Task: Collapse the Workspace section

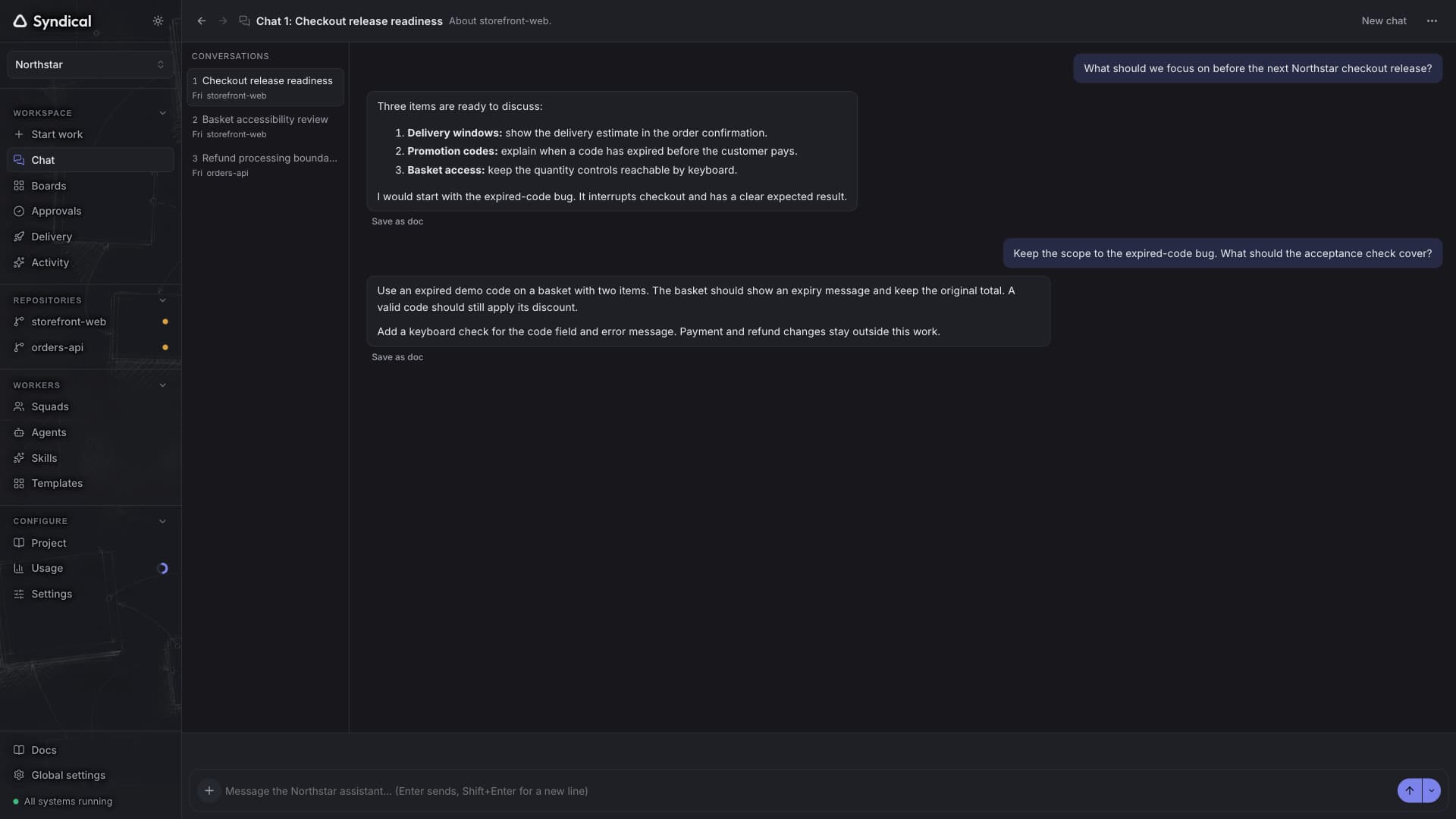Action: click(162, 113)
